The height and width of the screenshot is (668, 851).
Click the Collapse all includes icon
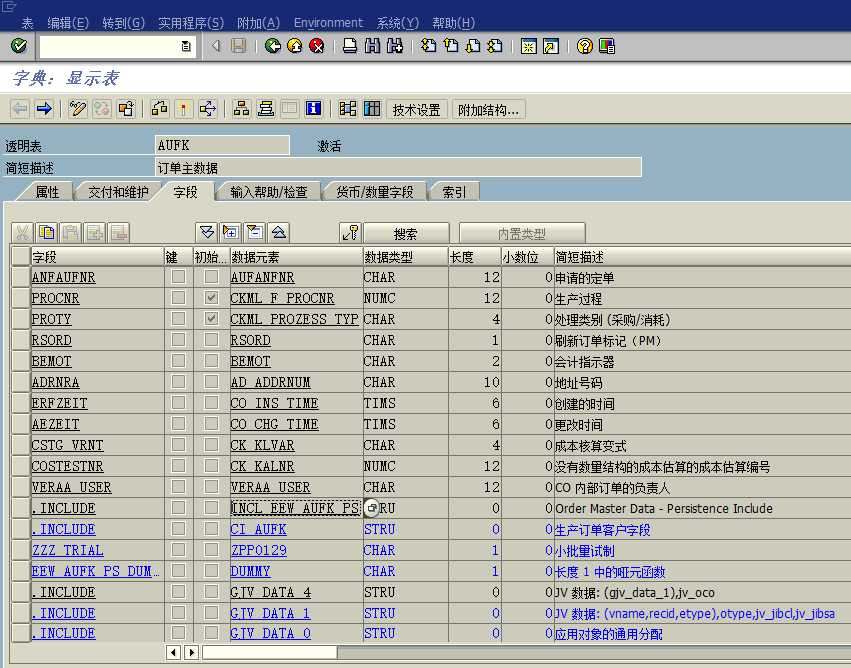pyautogui.click(x=279, y=233)
